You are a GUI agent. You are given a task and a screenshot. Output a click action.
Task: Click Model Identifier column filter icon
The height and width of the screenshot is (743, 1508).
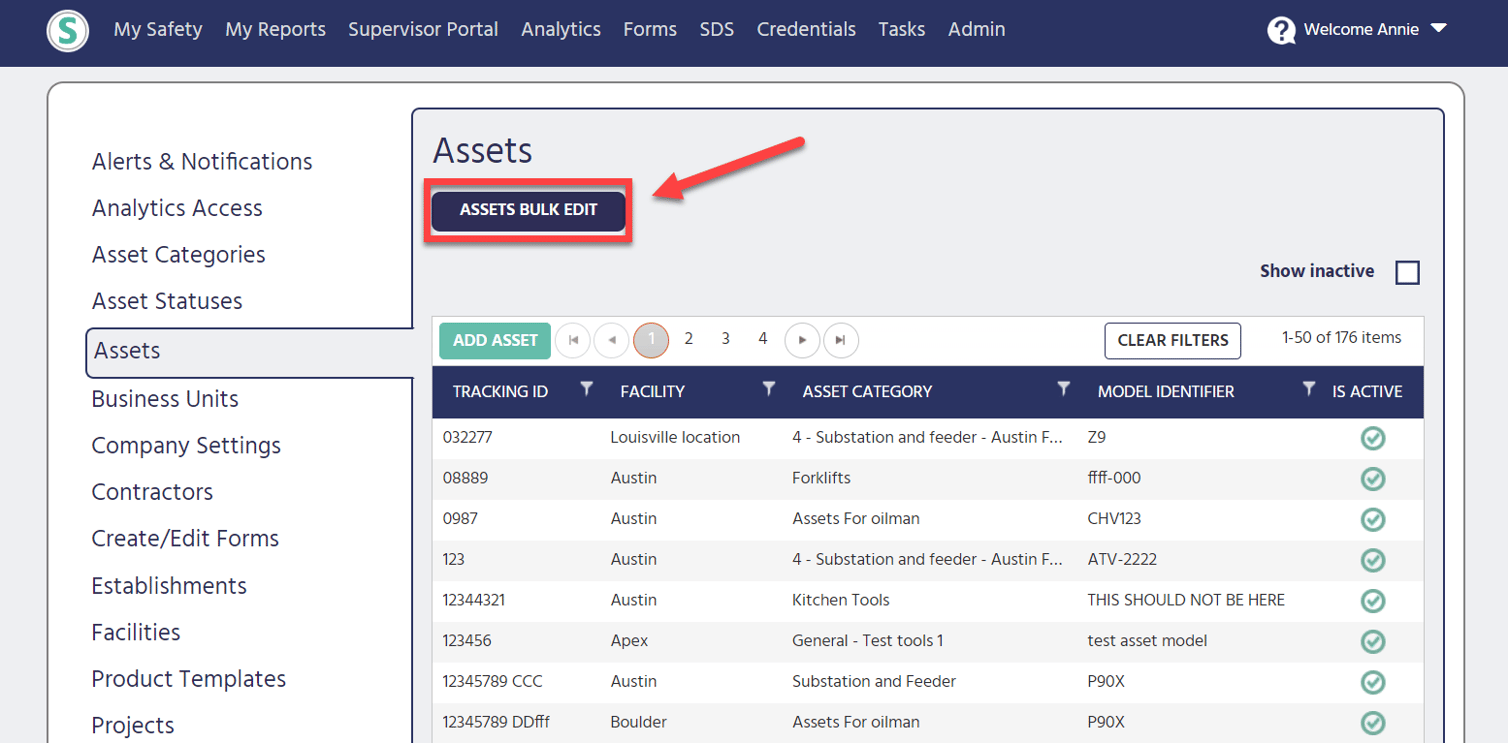coord(1308,389)
